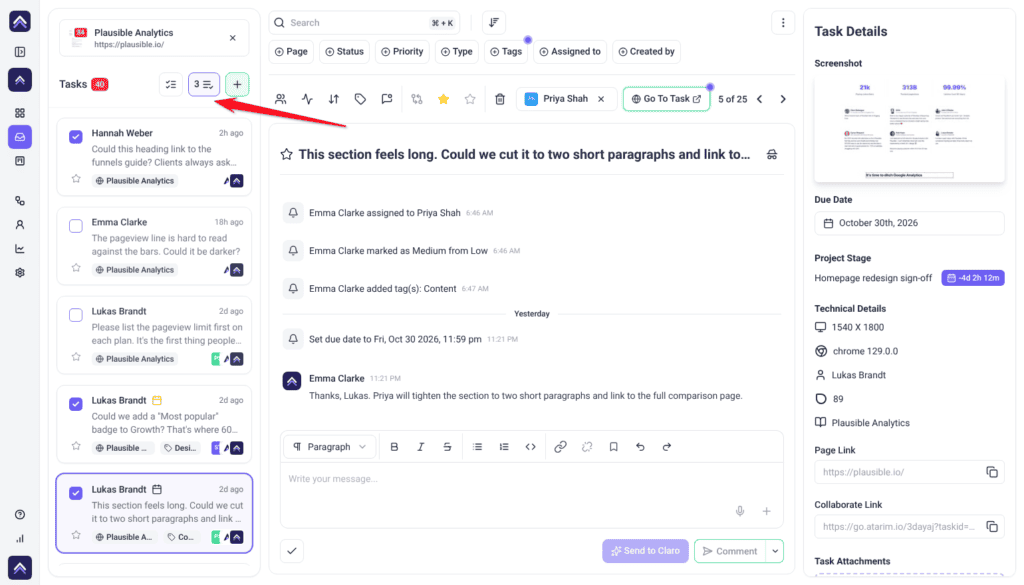
Task: Open the 3 selected tasks list button
Action: [x=204, y=84]
